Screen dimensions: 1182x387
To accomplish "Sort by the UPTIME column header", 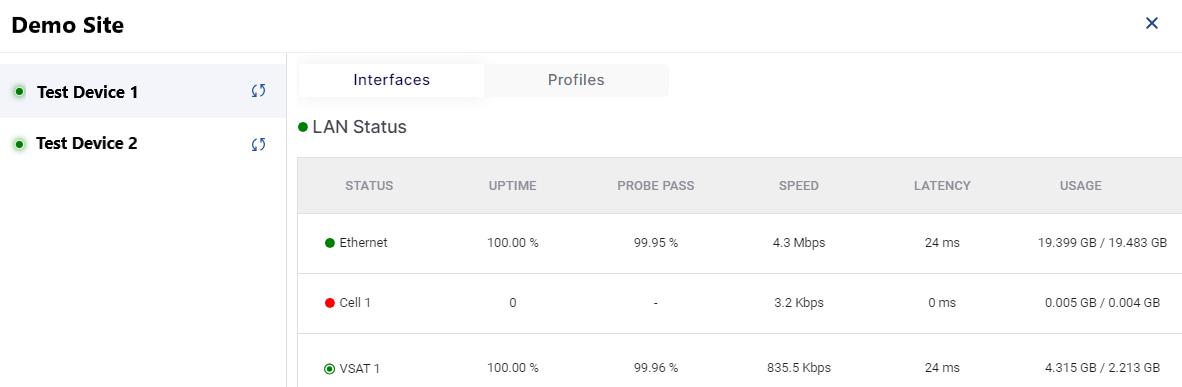I will click(x=513, y=186).
